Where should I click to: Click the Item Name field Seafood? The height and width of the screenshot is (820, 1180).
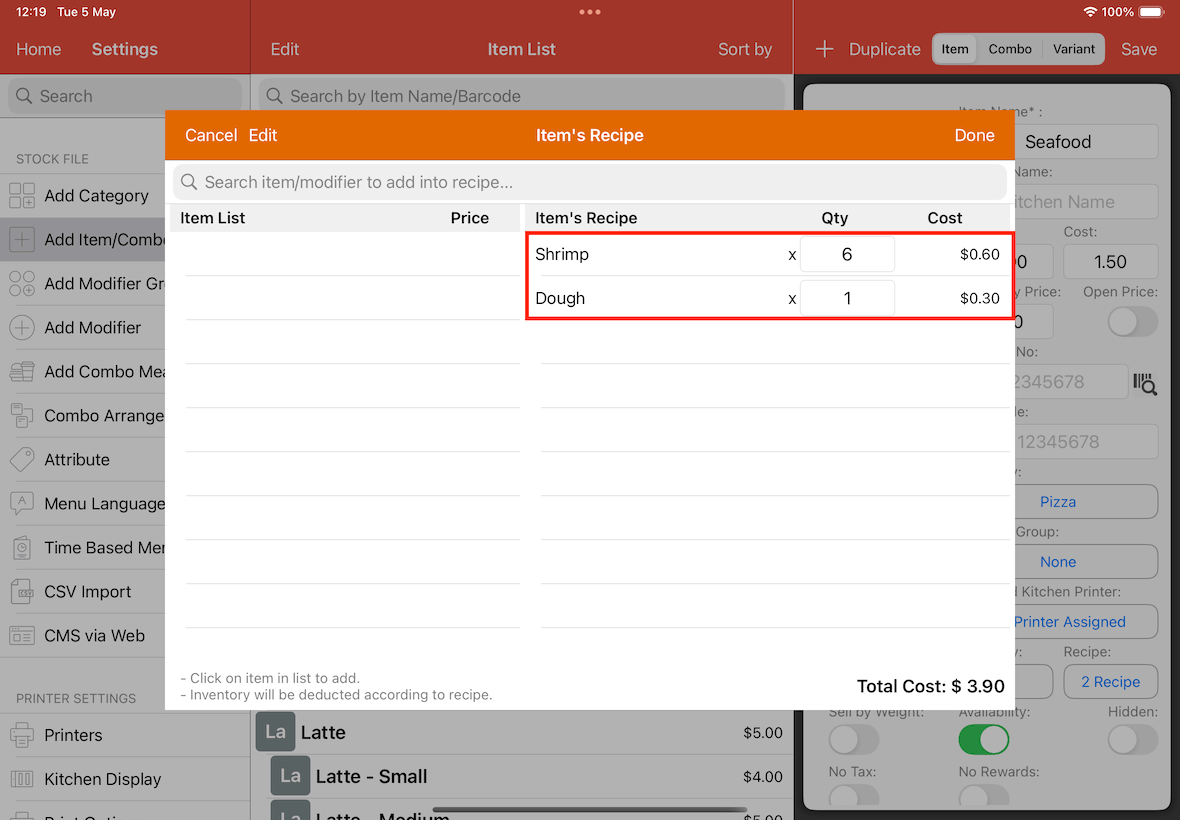[1086, 141]
